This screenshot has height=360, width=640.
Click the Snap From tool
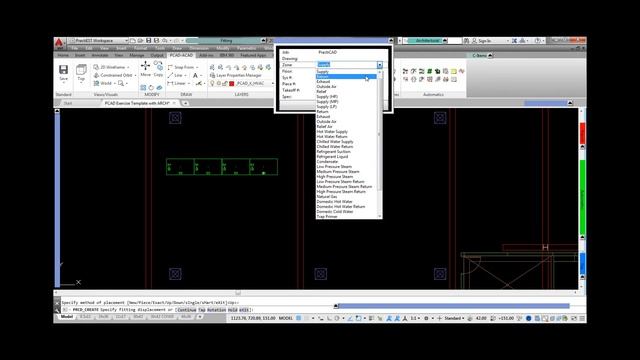pyautogui.click(x=181, y=67)
